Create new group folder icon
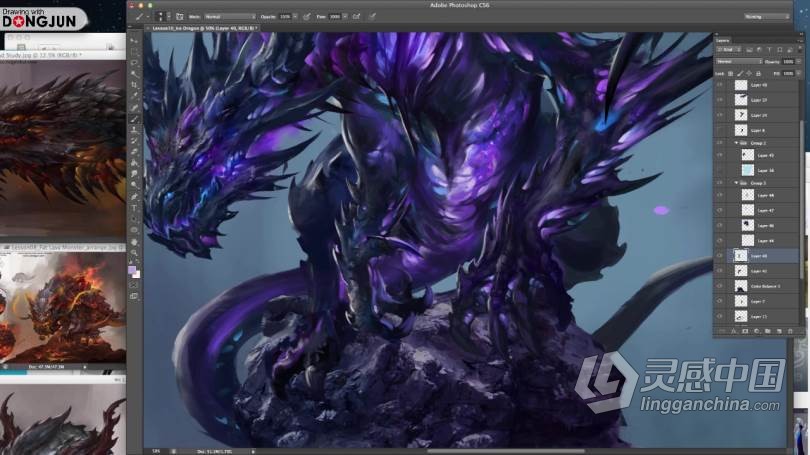Screen dimensions: 810x455 tap(768, 331)
